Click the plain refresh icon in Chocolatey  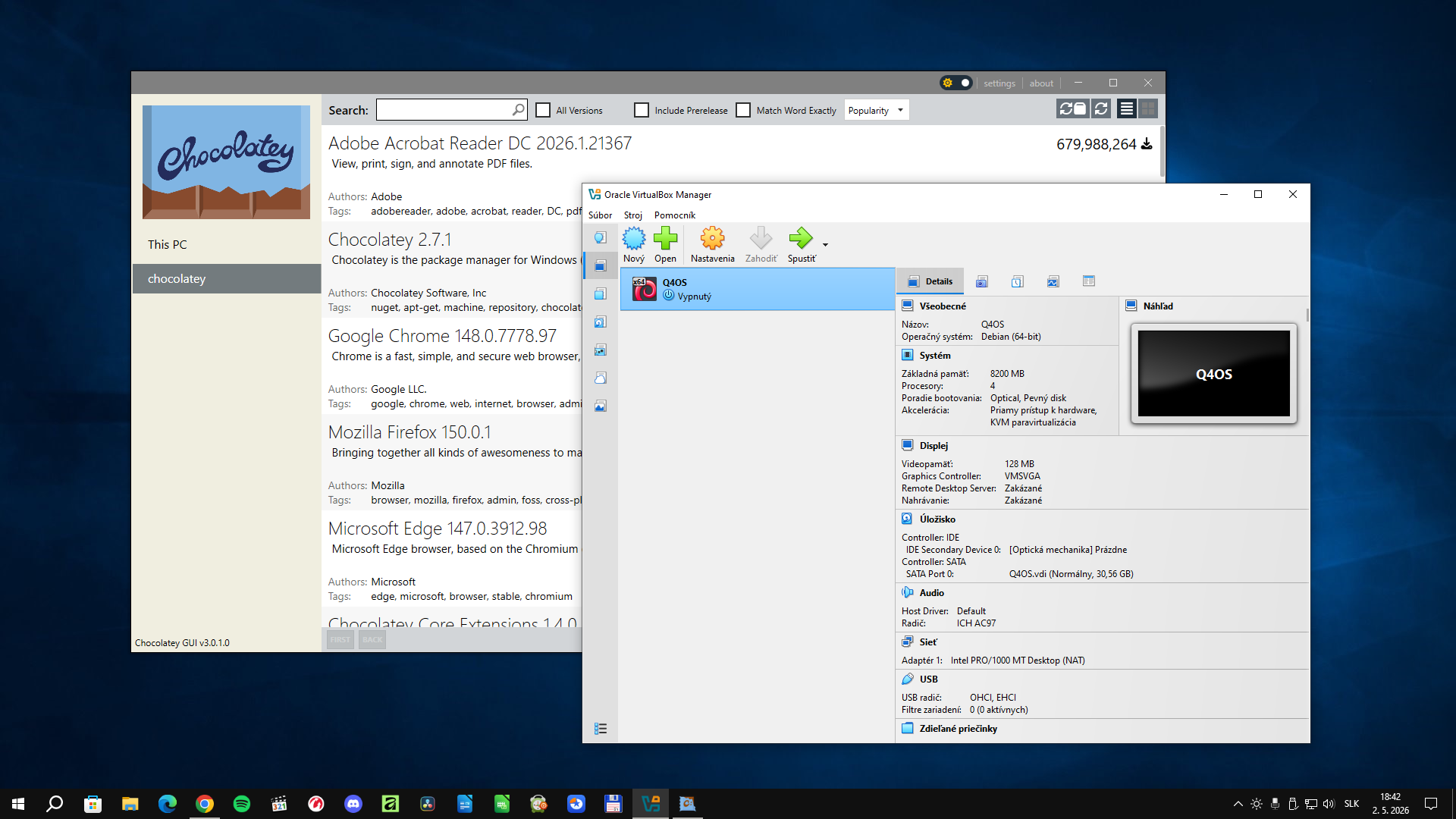[1101, 109]
